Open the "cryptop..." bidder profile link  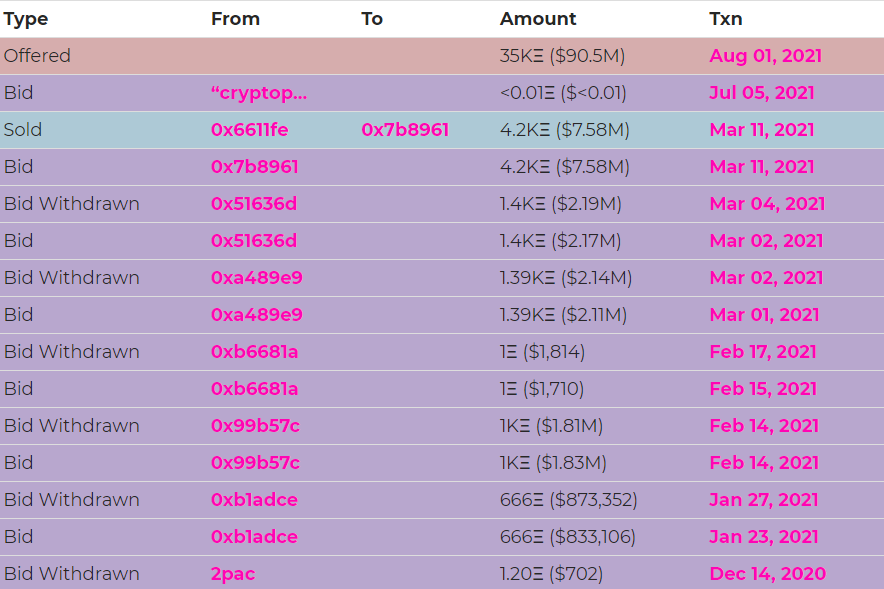pyautogui.click(x=259, y=93)
